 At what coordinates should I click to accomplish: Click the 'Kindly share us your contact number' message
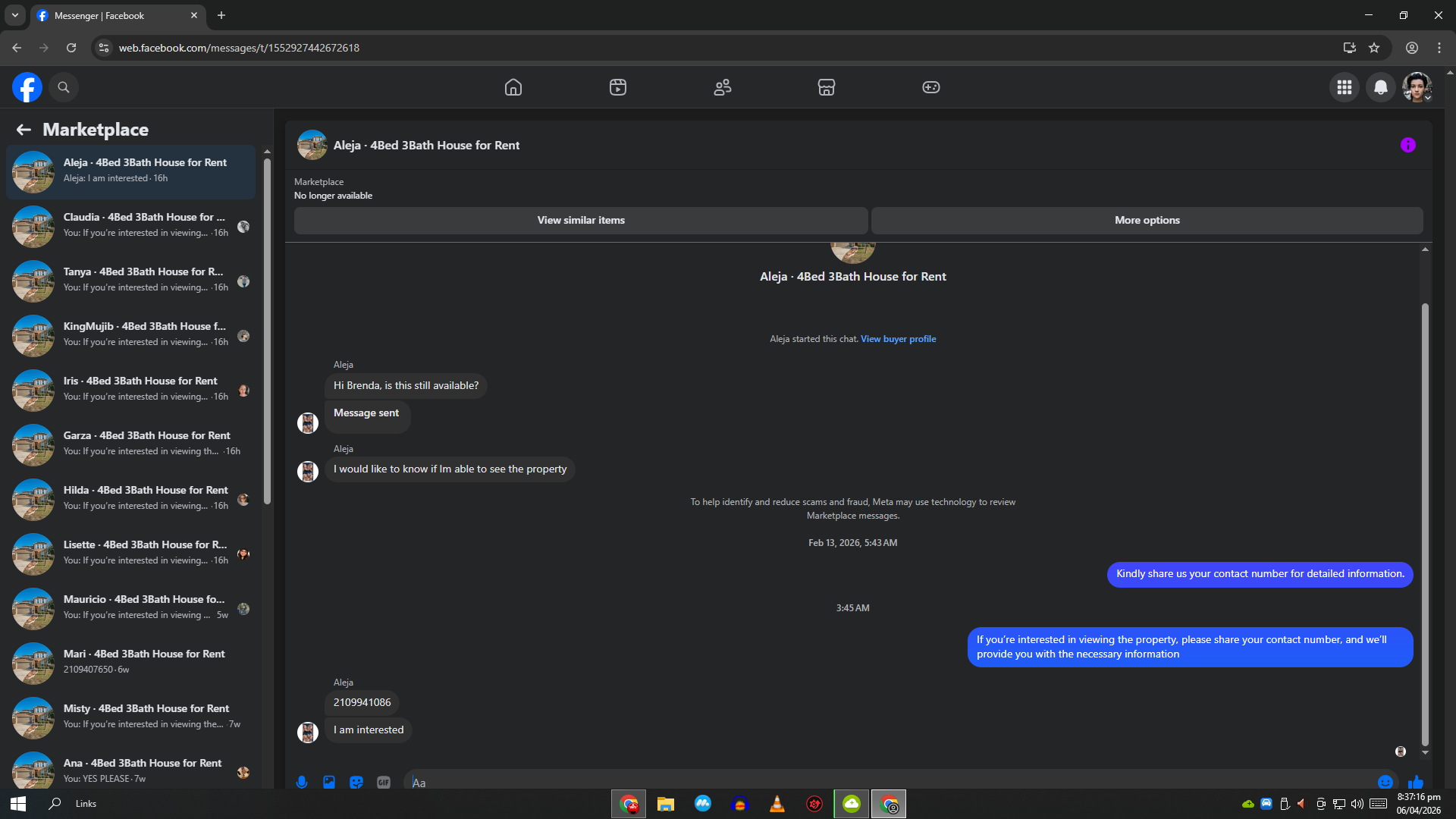pyautogui.click(x=1260, y=574)
